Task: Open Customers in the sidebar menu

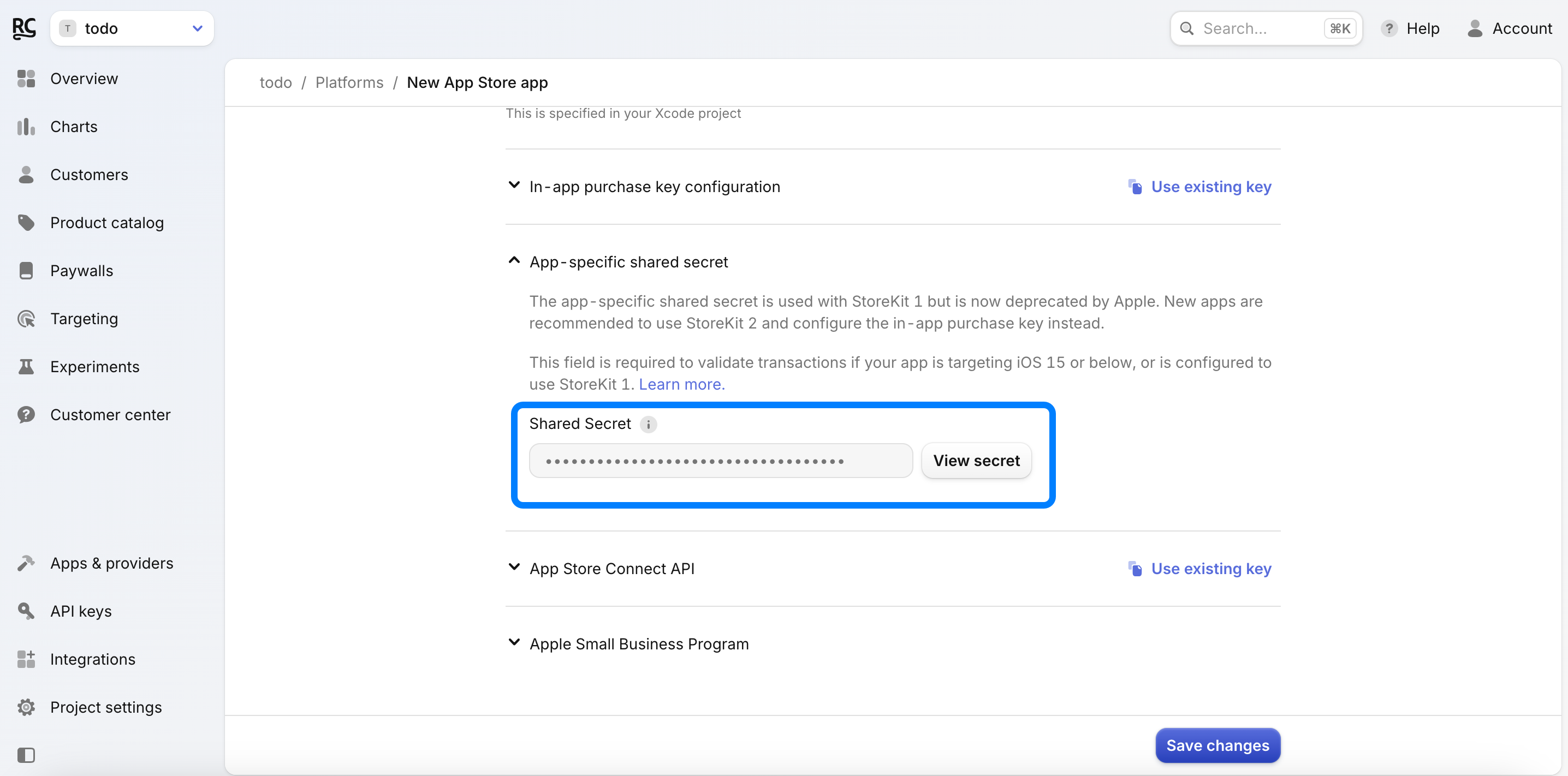Action: 89,175
